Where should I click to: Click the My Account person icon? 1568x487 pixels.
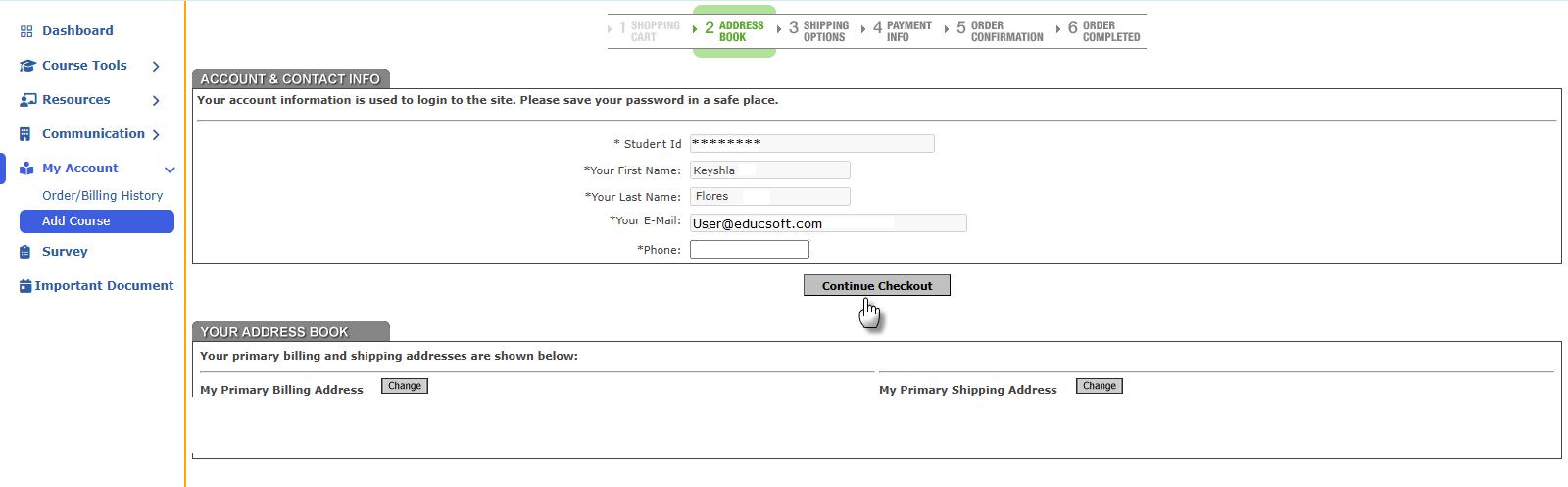click(26, 169)
